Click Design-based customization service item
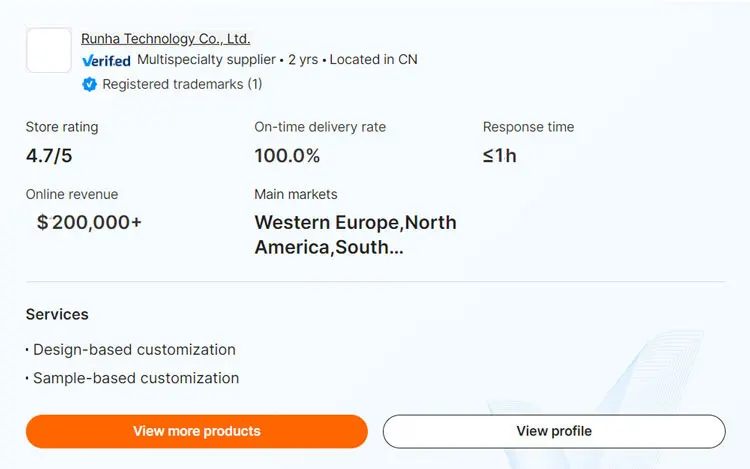The image size is (750, 469). [134, 350]
